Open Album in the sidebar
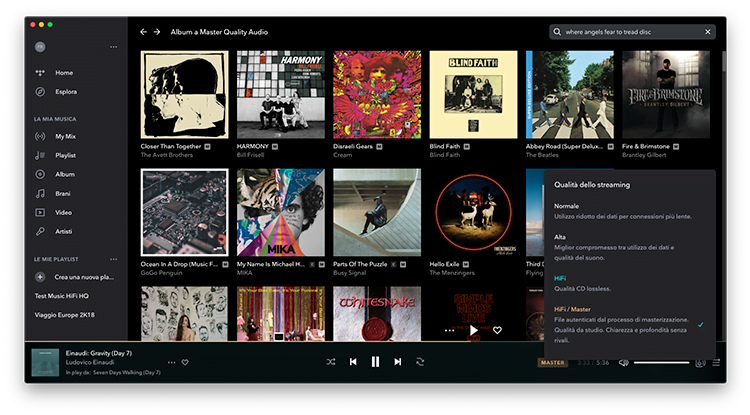The image size is (750, 415). tap(65, 175)
